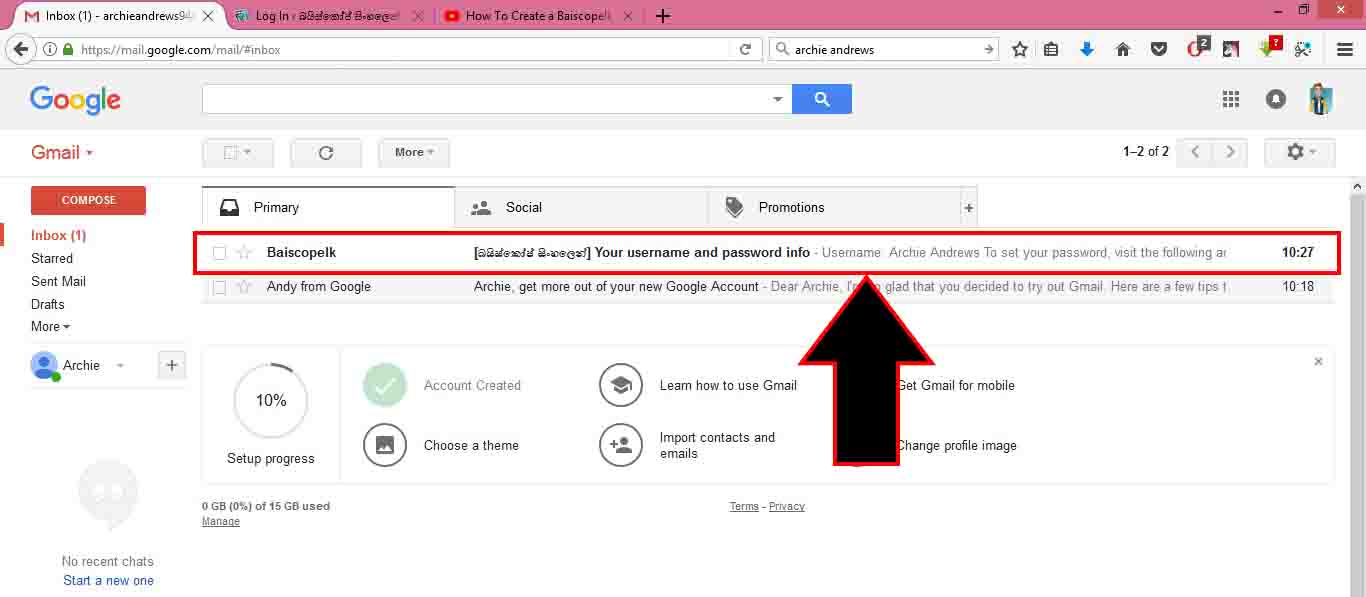Click the scissors screenshot extension icon

[1302, 49]
